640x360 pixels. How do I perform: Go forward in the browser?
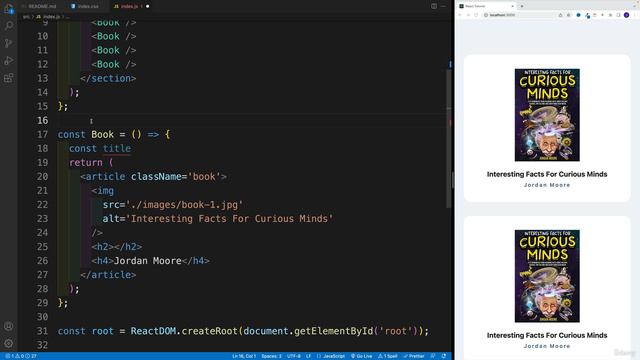468,15
